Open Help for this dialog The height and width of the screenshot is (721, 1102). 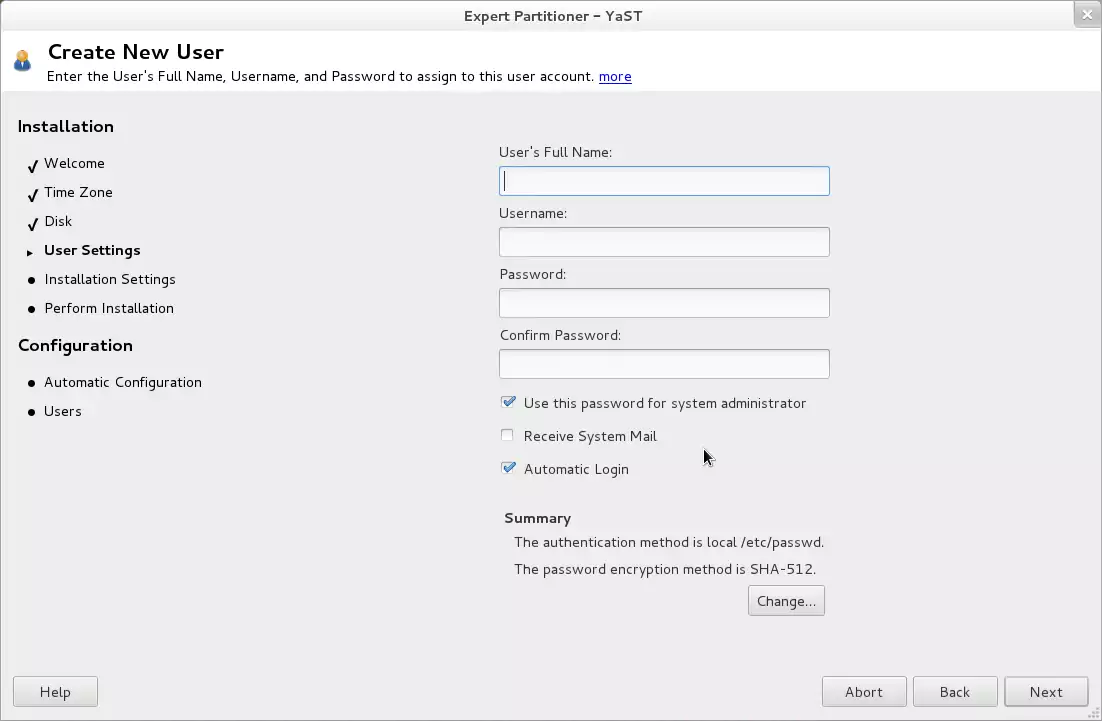pyautogui.click(x=55, y=692)
